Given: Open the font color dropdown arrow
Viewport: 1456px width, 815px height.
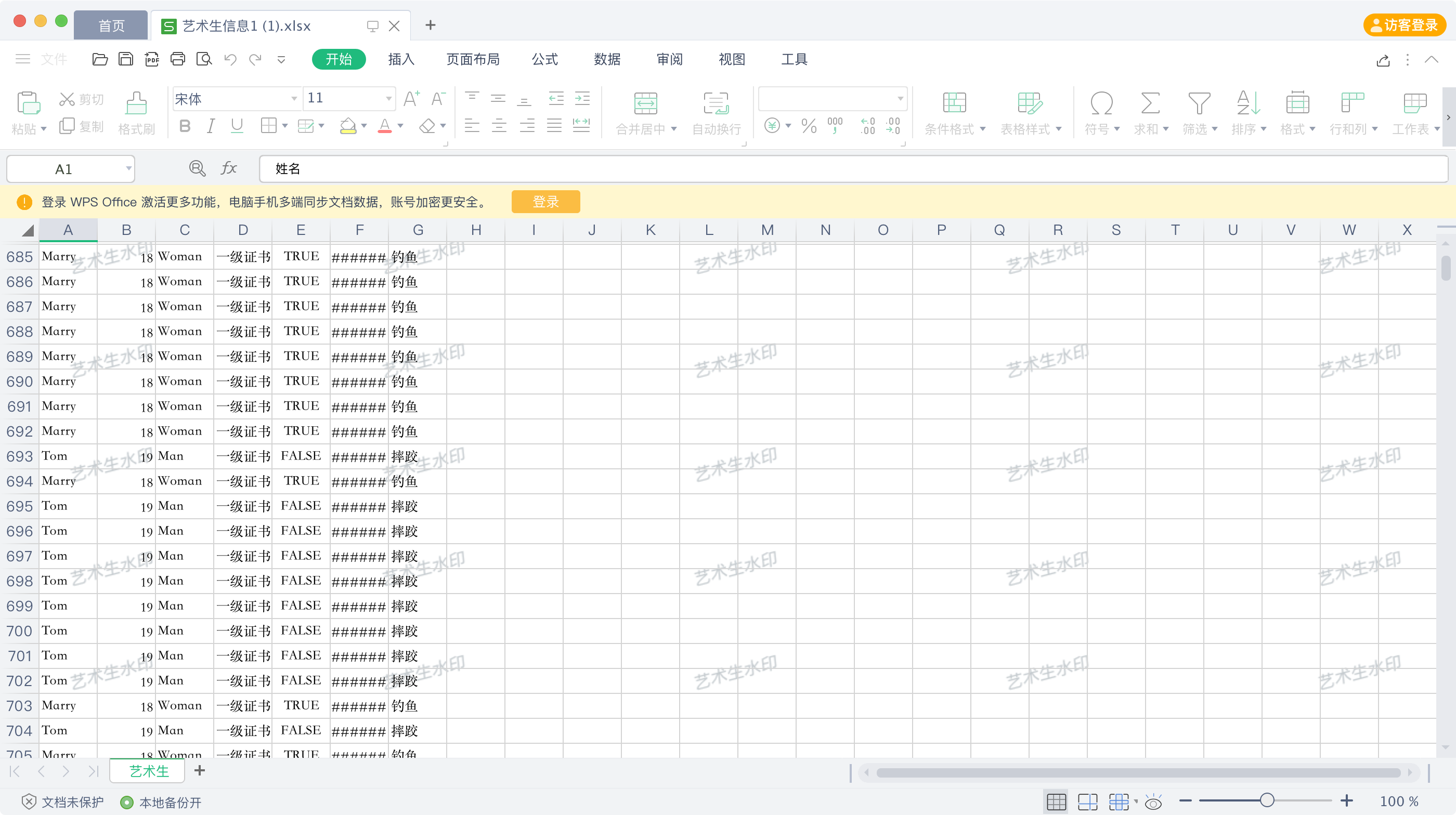Looking at the screenshot, I should click(x=400, y=126).
